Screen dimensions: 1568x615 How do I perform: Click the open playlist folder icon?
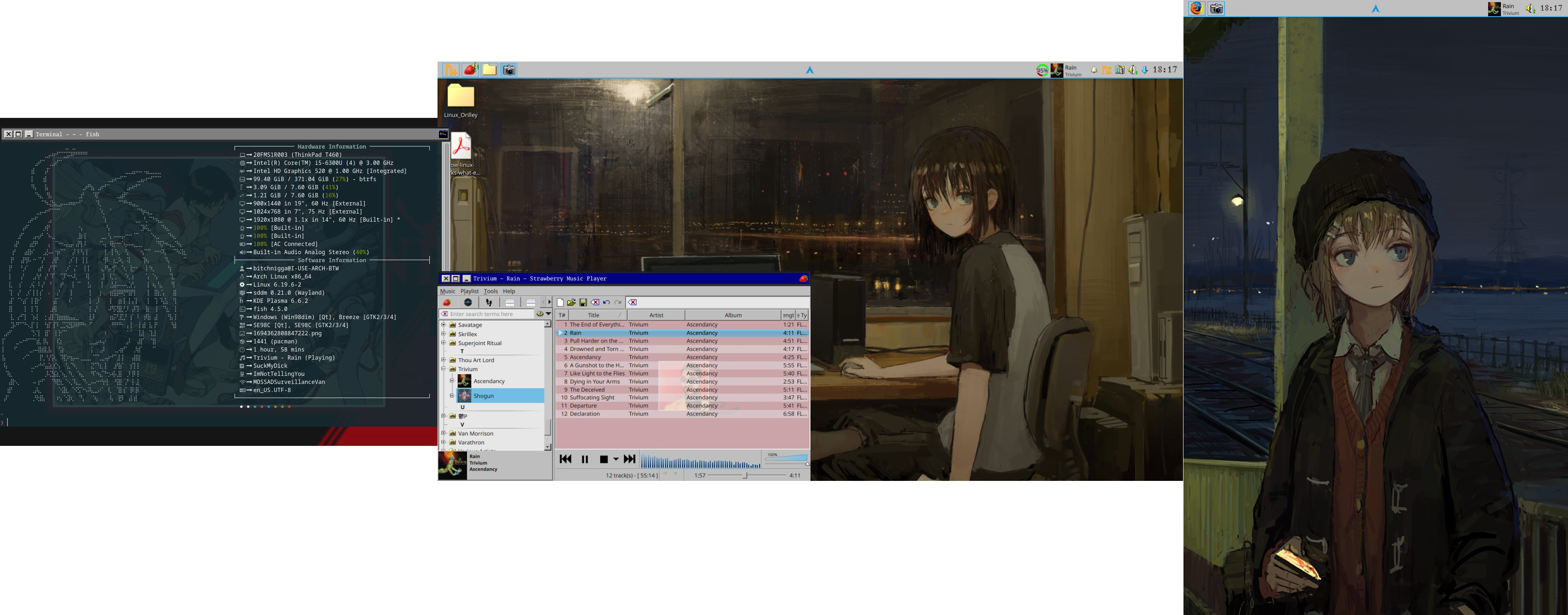pos(571,302)
